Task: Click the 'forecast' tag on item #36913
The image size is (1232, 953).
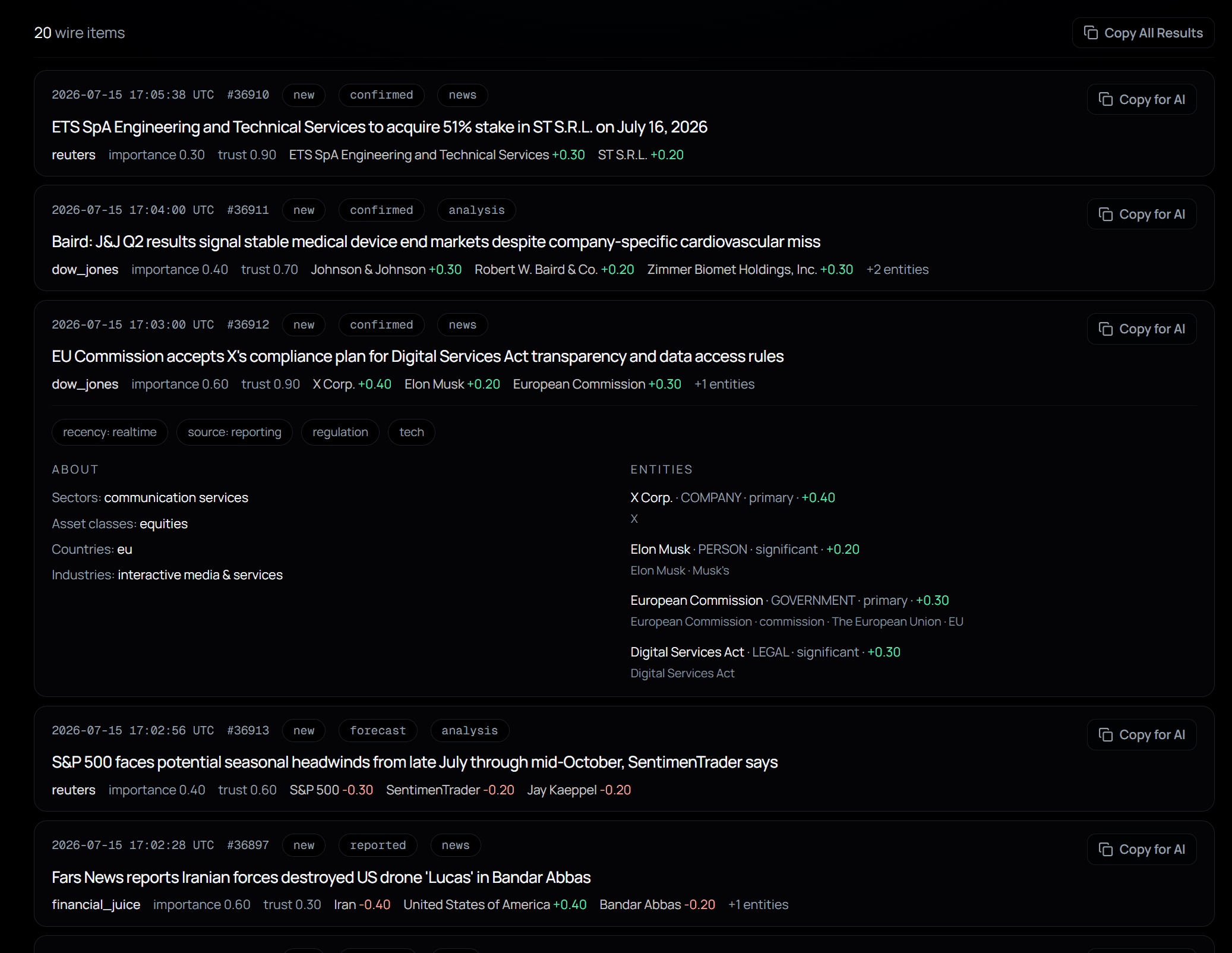Action: coord(378,730)
